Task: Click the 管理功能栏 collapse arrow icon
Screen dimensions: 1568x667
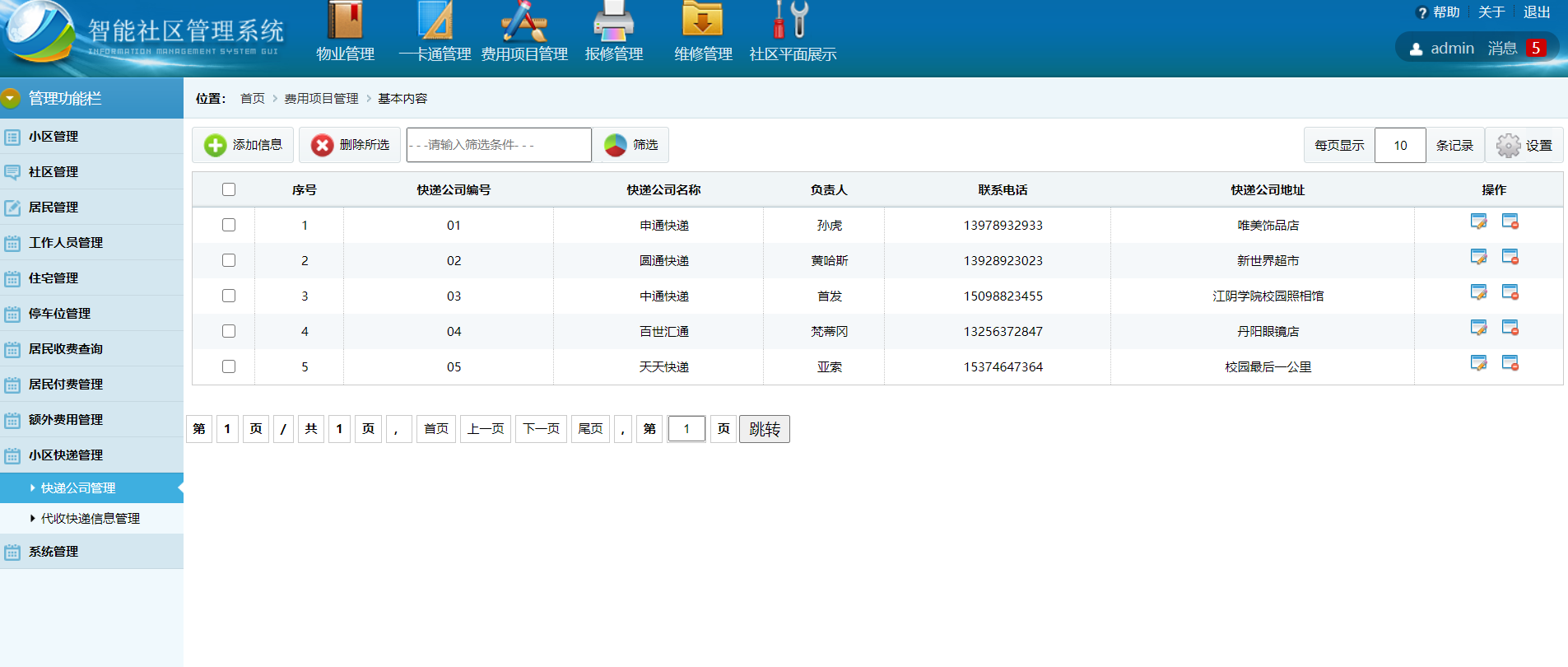Action: pyautogui.click(x=11, y=99)
